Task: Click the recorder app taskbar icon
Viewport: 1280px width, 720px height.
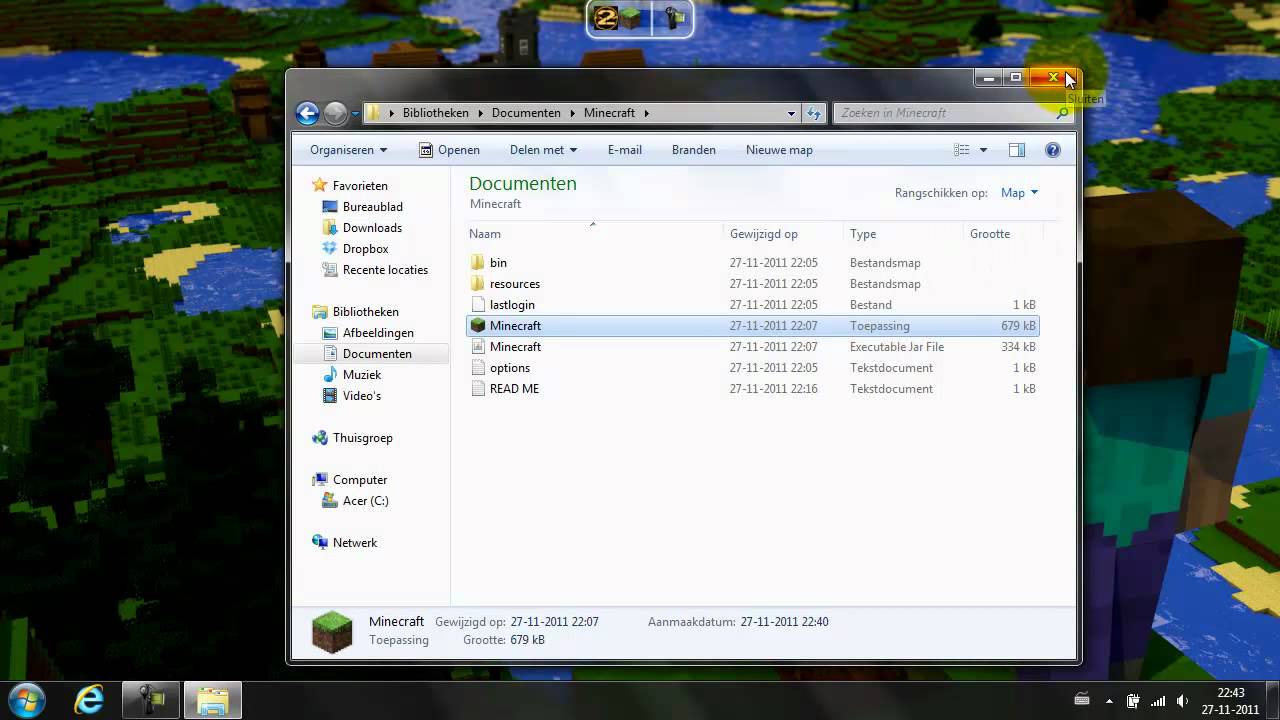Action: tap(151, 700)
